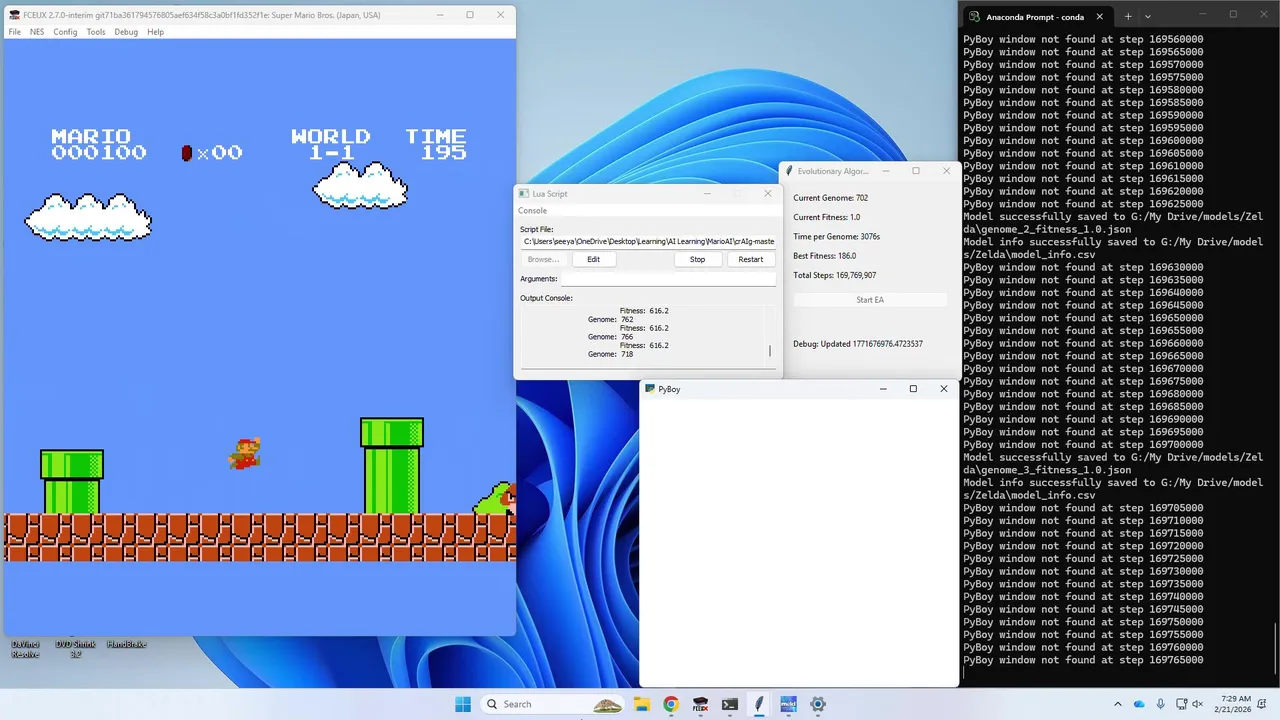The height and width of the screenshot is (720, 1280).
Task: Maximize the PyBoy window
Action: click(913, 389)
